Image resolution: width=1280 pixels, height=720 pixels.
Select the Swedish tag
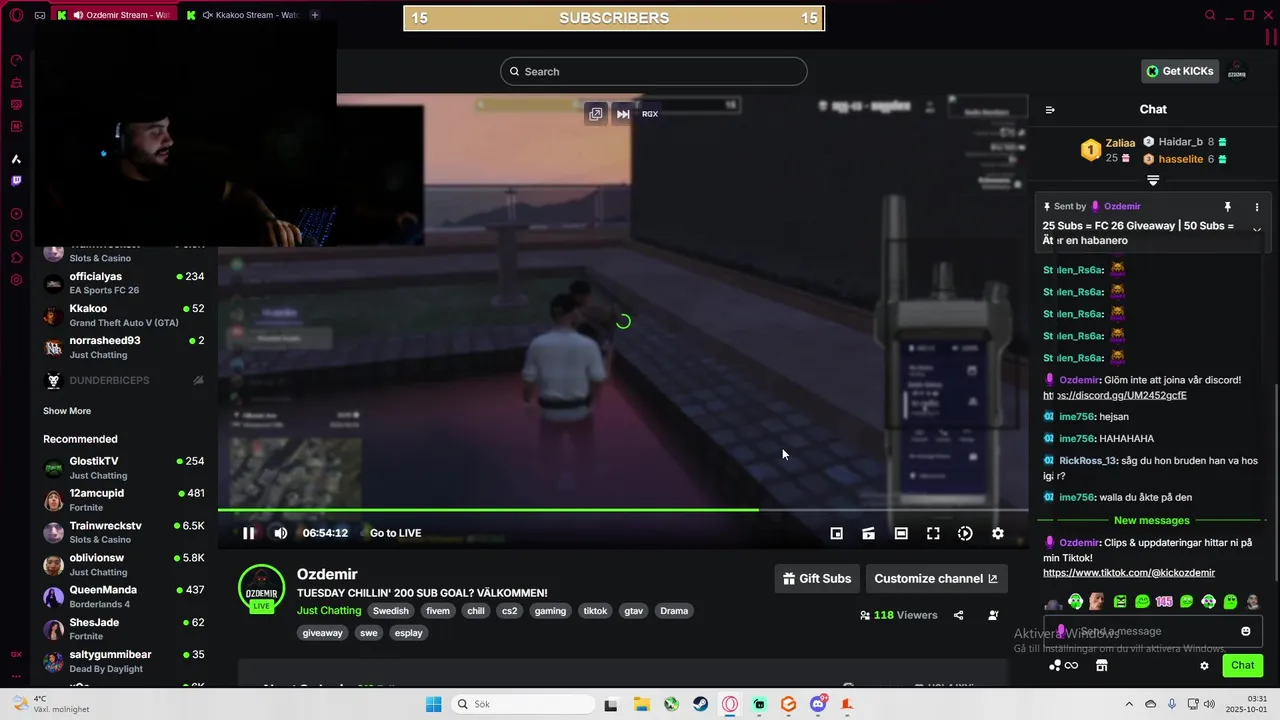click(391, 611)
